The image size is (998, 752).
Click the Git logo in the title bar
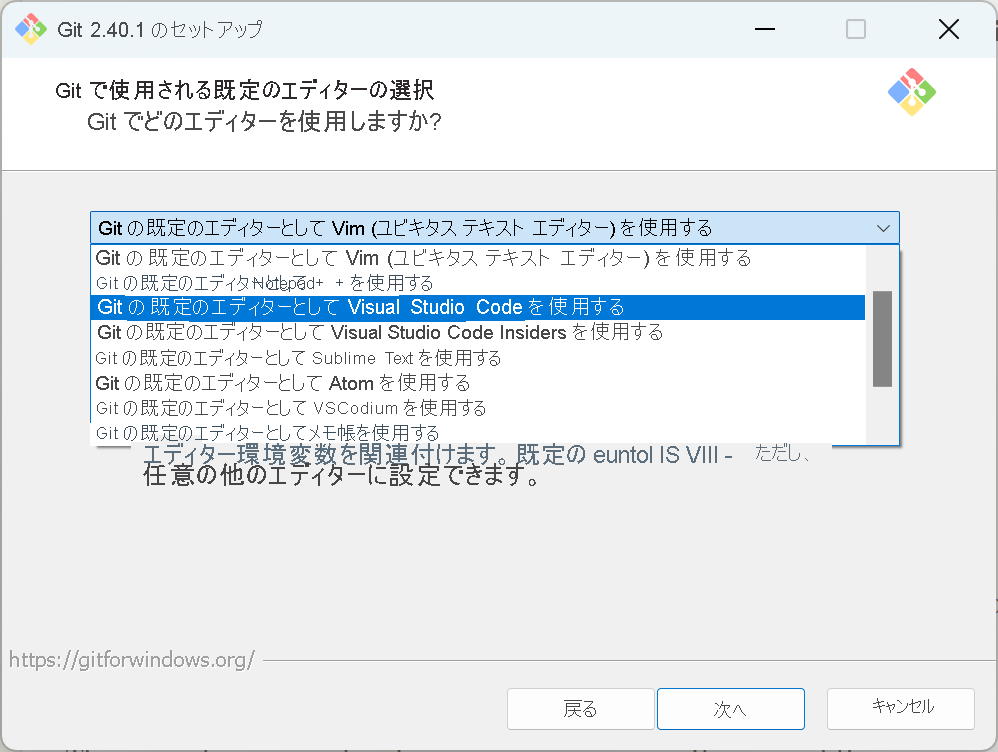tap(30, 29)
